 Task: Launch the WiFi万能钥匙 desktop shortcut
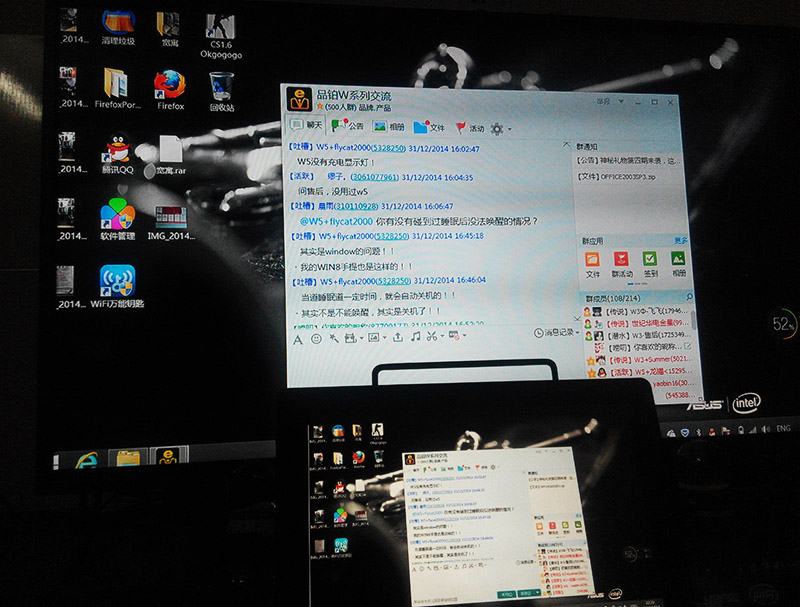[x=117, y=286]
